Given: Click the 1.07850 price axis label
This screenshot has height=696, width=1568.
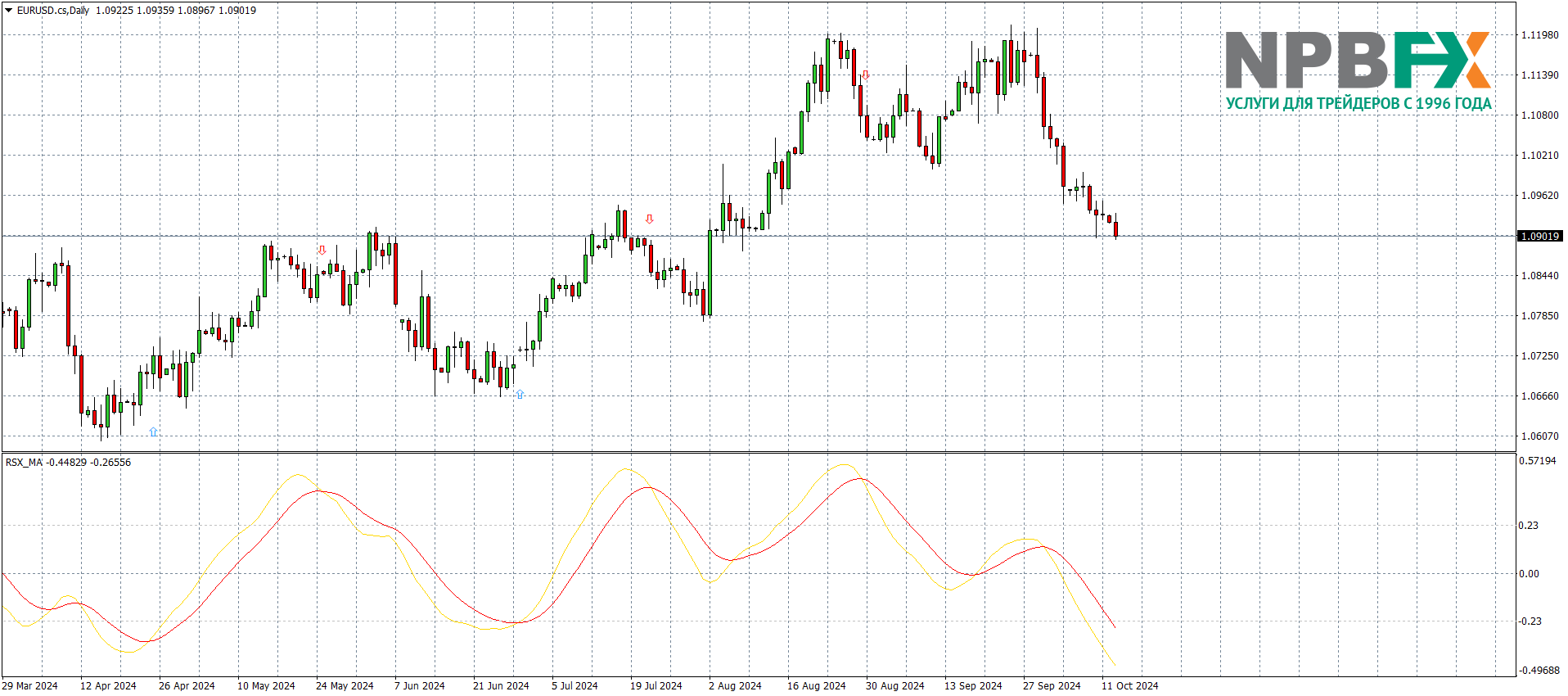Looking at the screenshot, I should point(1539,316).
